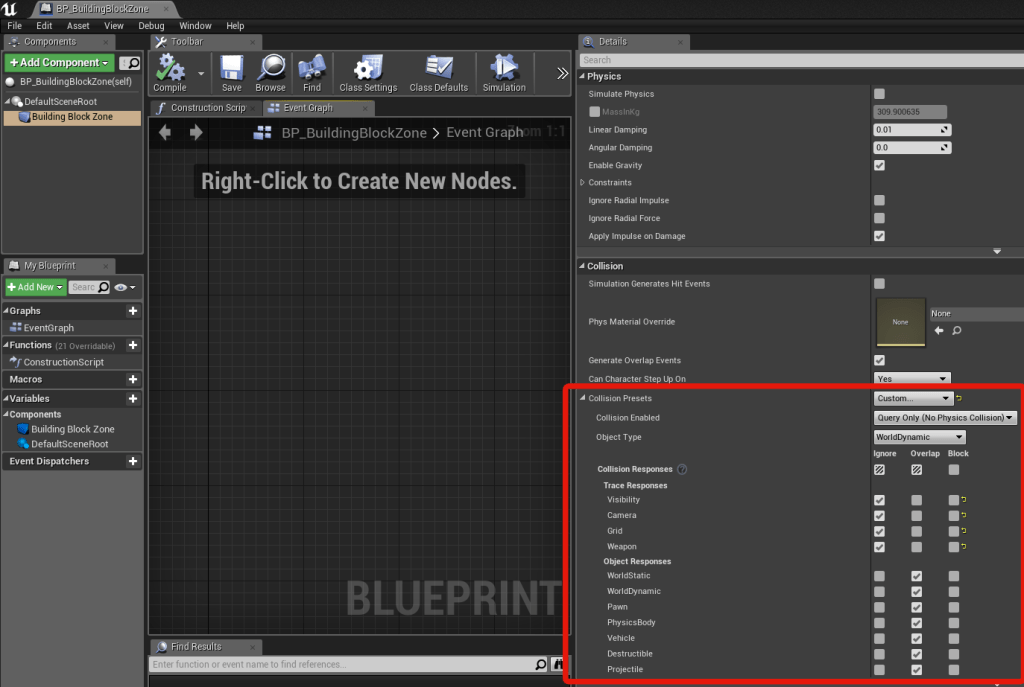Select Building Block Zone in Components tree
This screenshot has width=1024, height=687.
tap(72, 117)
